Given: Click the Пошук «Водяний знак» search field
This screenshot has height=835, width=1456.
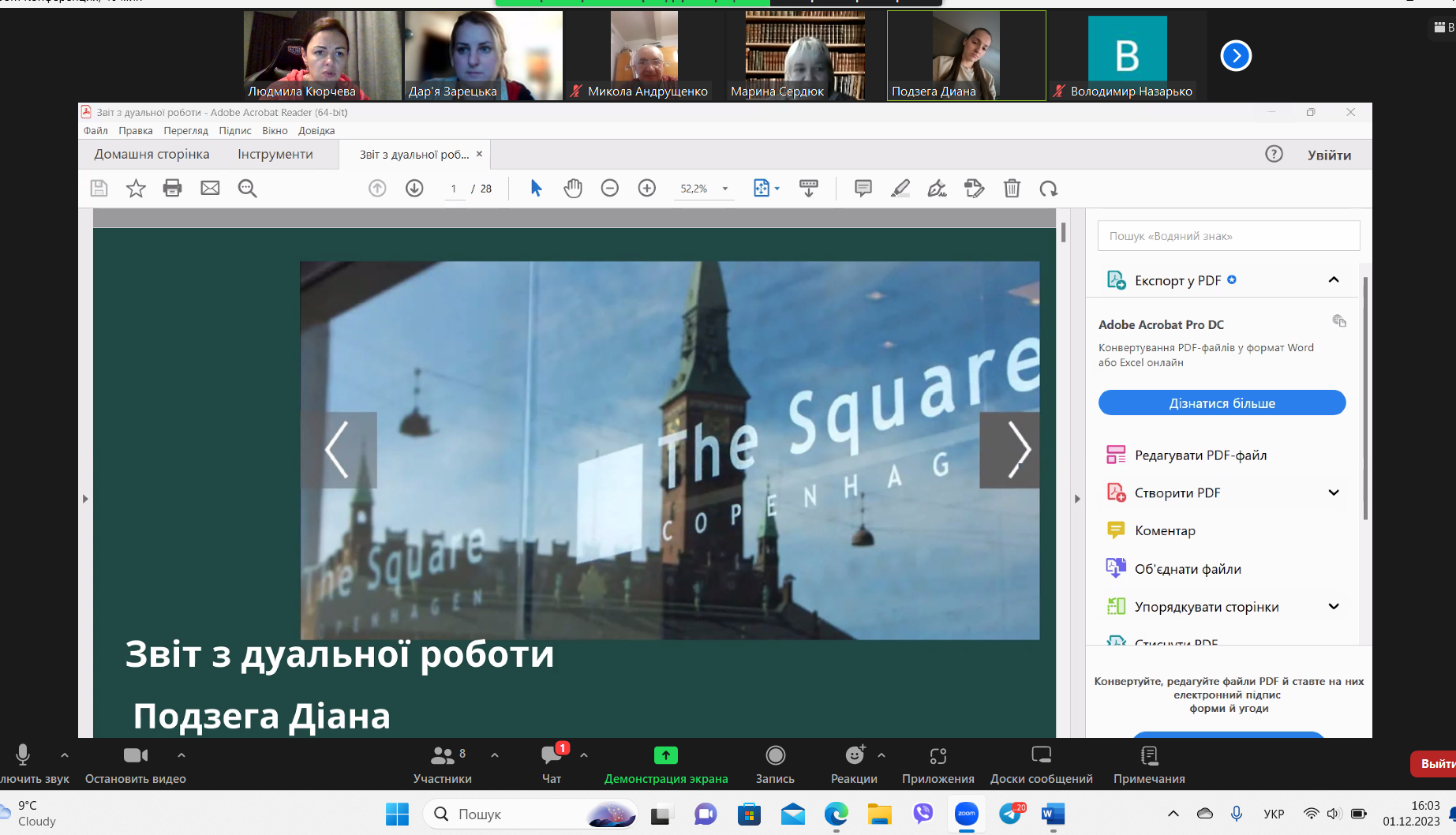Looking at the screenshot, I should [1228, 236].
